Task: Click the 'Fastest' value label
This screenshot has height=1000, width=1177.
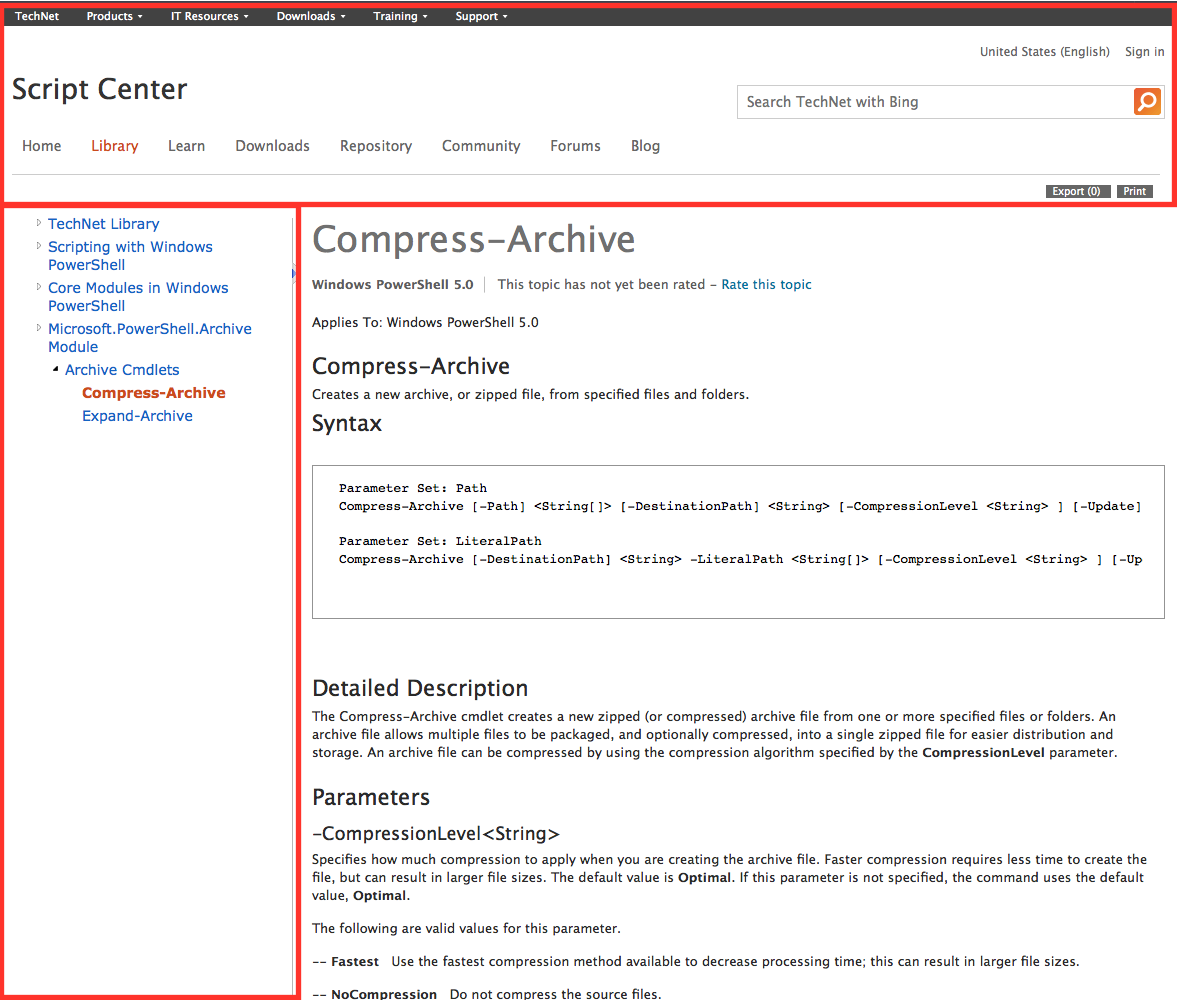Action: point(355,962)
